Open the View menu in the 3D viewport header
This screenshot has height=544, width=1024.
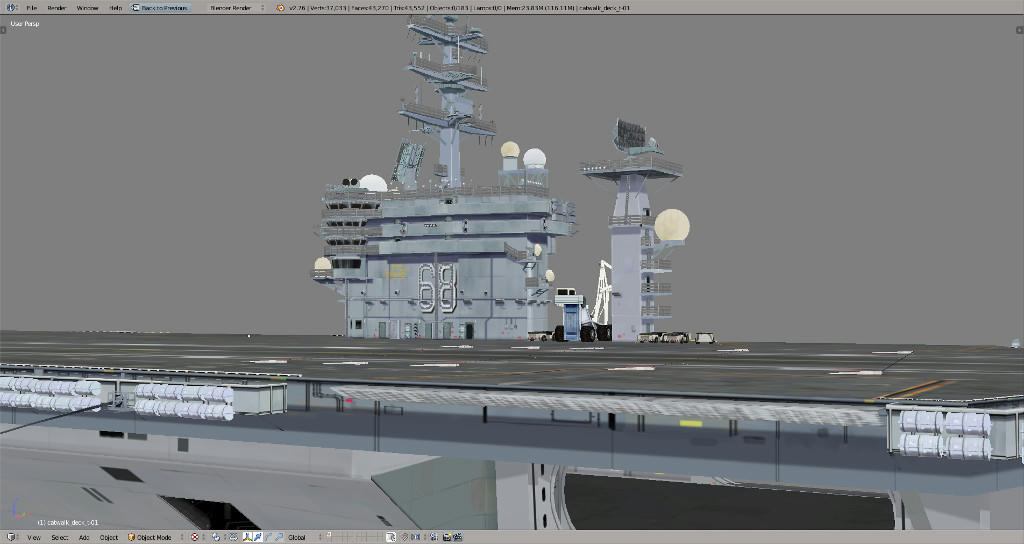click(34, 537)
